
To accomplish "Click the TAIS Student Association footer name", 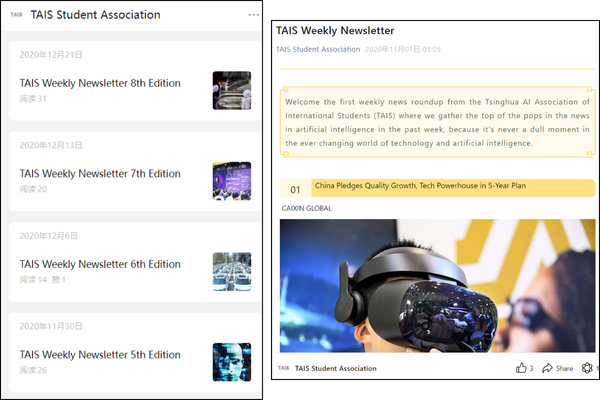I will [x=336, y=368].
